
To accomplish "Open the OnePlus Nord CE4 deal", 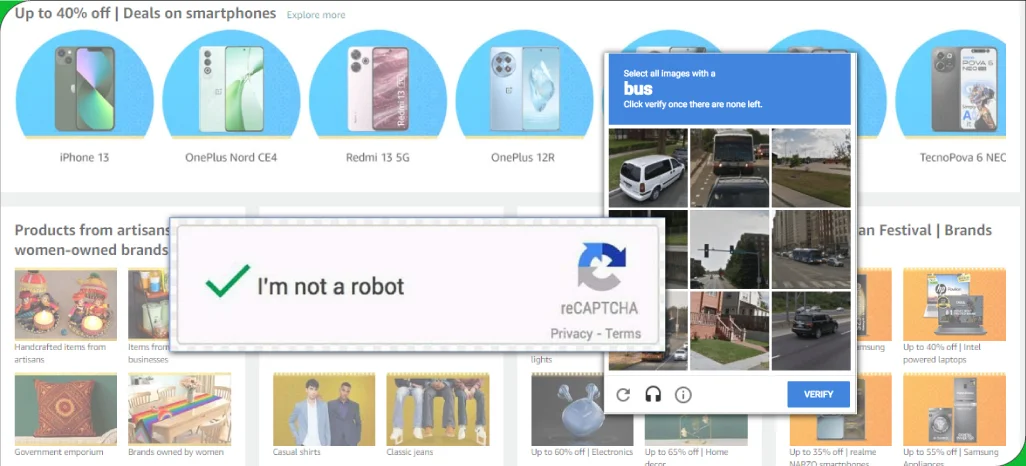I will pos(231,88).
